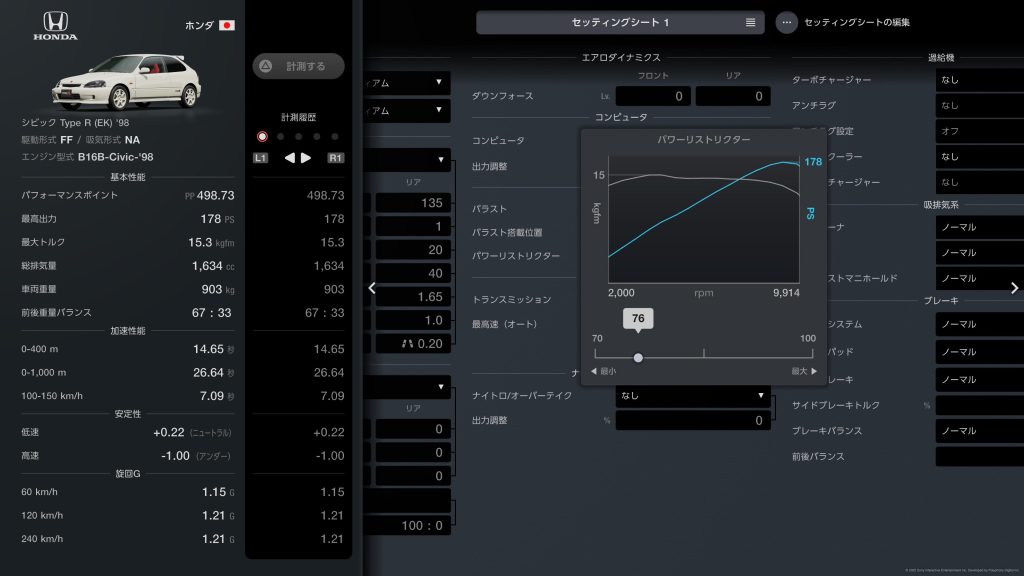Click the rear value 40 field
This screenshot has height=576, width=1024.
[413, 273]
